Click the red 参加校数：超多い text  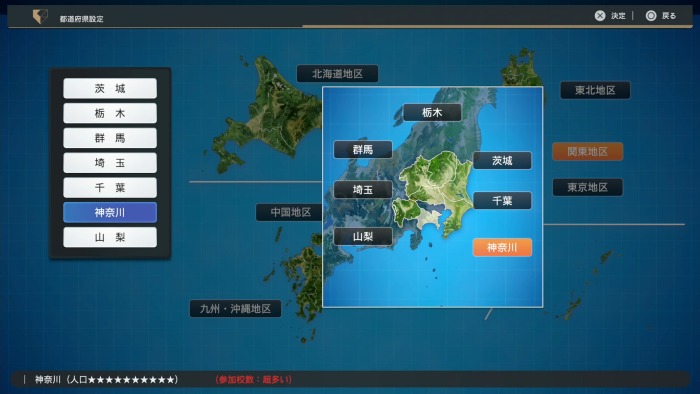click(254, 380)
